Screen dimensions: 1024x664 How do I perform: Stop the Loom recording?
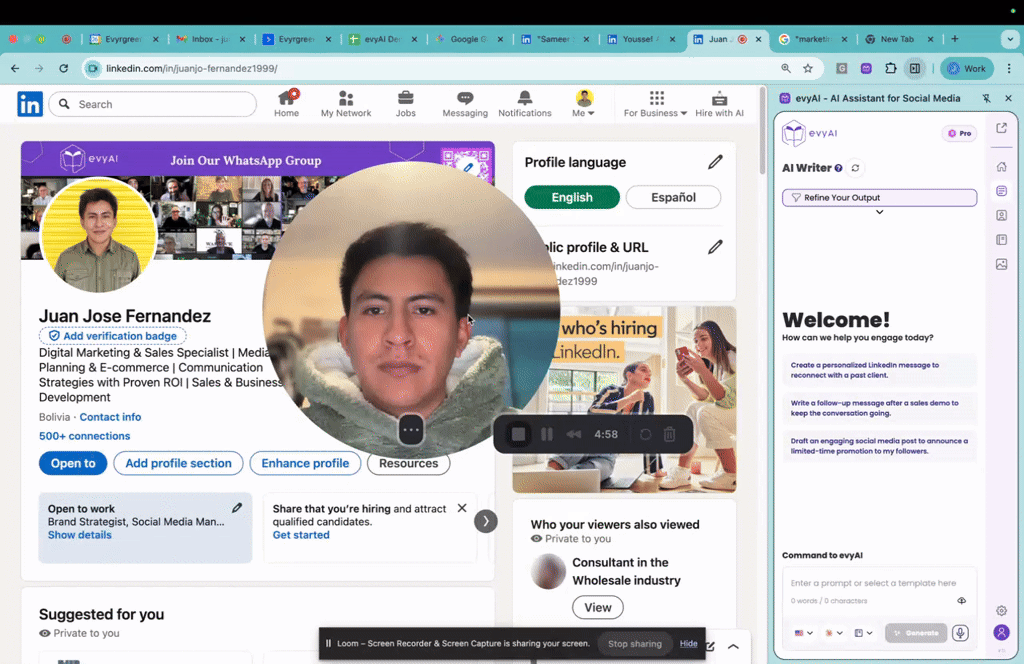tap(519, 434)
